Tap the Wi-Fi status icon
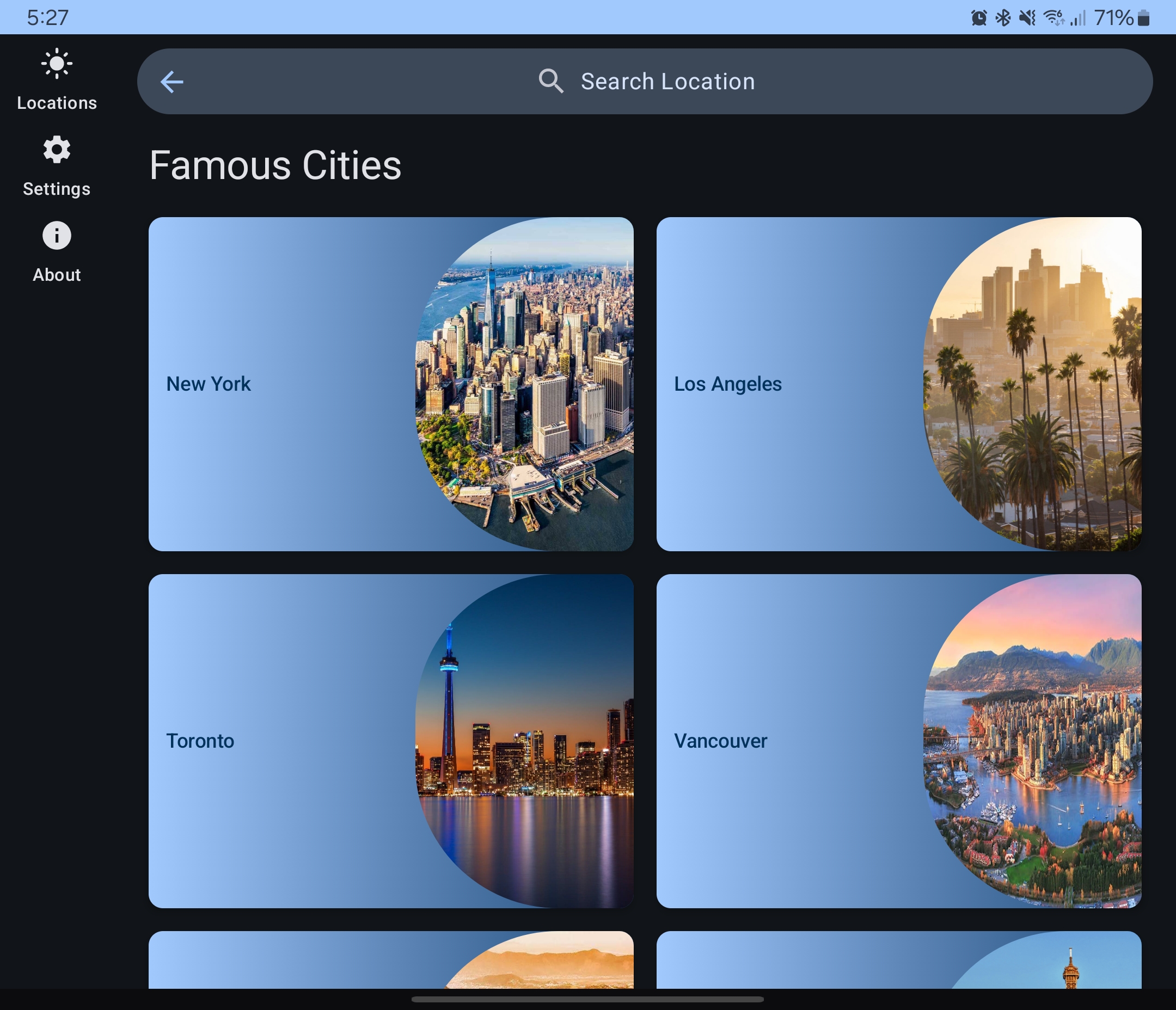The height and width of the screenshot is (1010, 1176). [x=1054, y=18]
